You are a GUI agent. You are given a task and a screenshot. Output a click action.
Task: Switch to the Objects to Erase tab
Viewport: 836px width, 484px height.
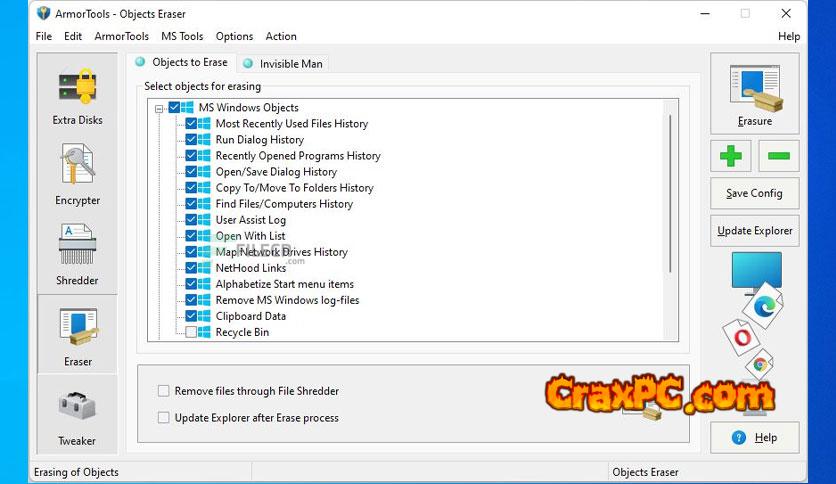(x=181, y=62)
